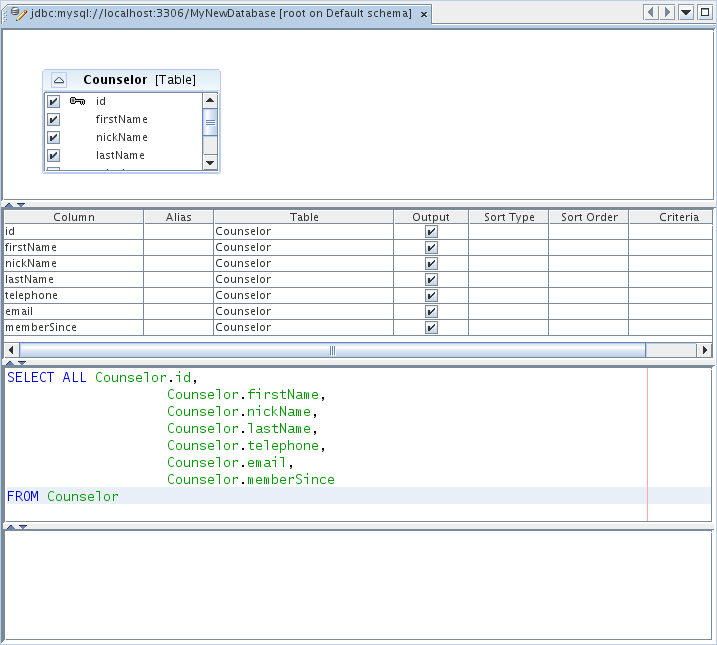
Task: Open the document list dropdown arrow
Action: click(x=686, y=12)
